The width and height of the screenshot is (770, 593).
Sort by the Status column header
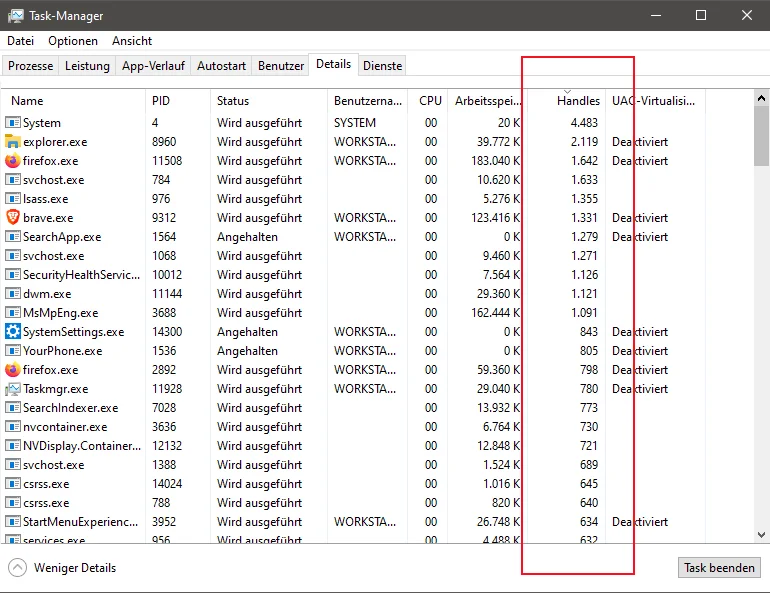pos(269,101)
